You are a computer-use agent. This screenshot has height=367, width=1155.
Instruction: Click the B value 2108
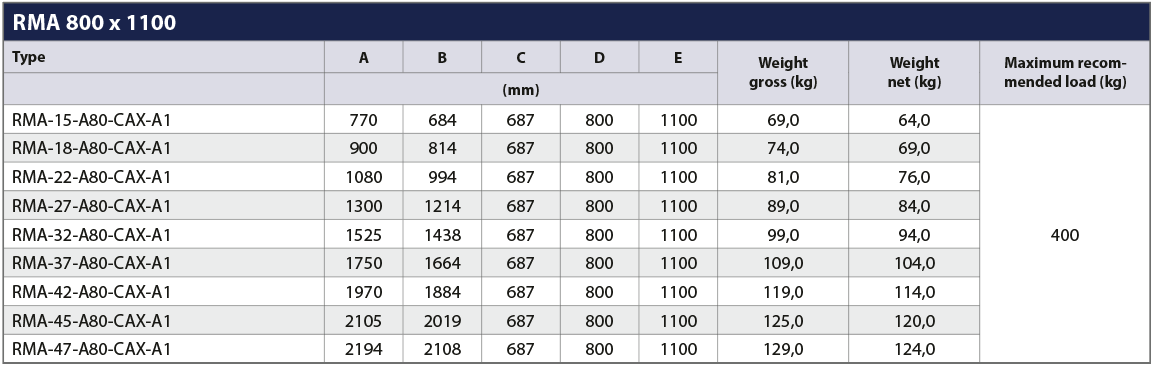(x=442, y=349)
